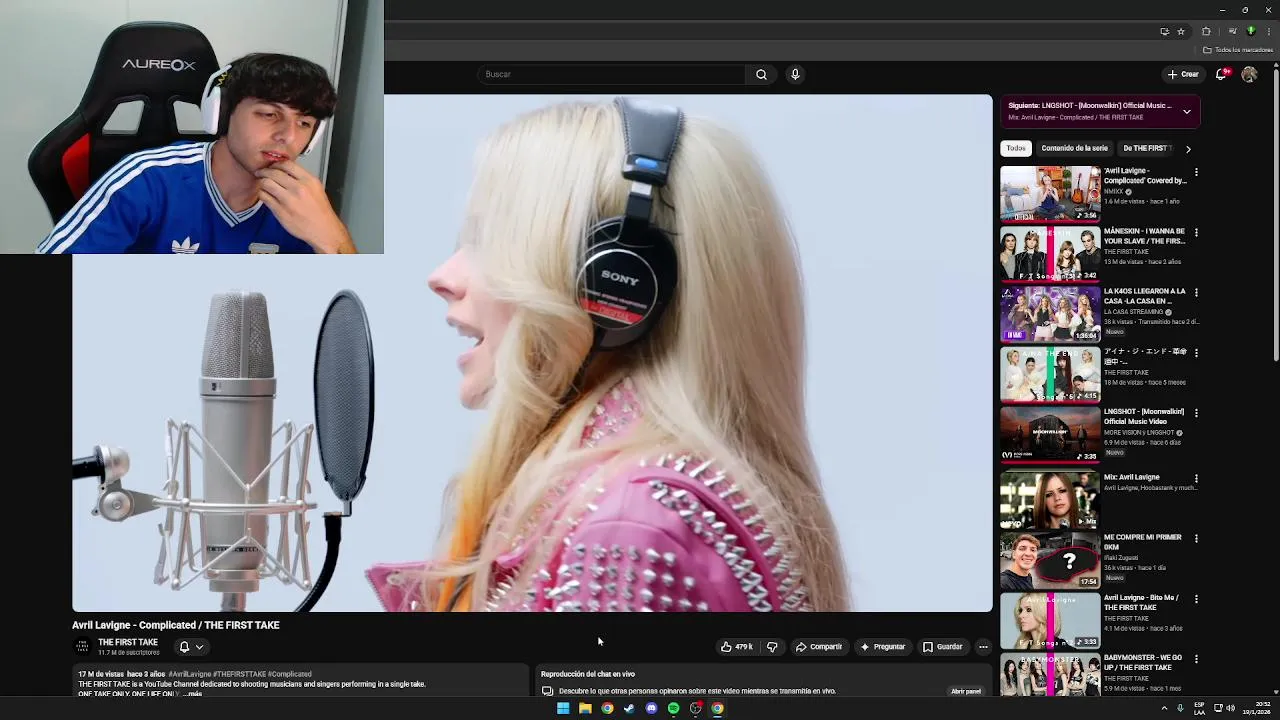Open OBS icon in taskbar
The width and height of the screenshot is (1280, 720).
(x=695, y=708)
